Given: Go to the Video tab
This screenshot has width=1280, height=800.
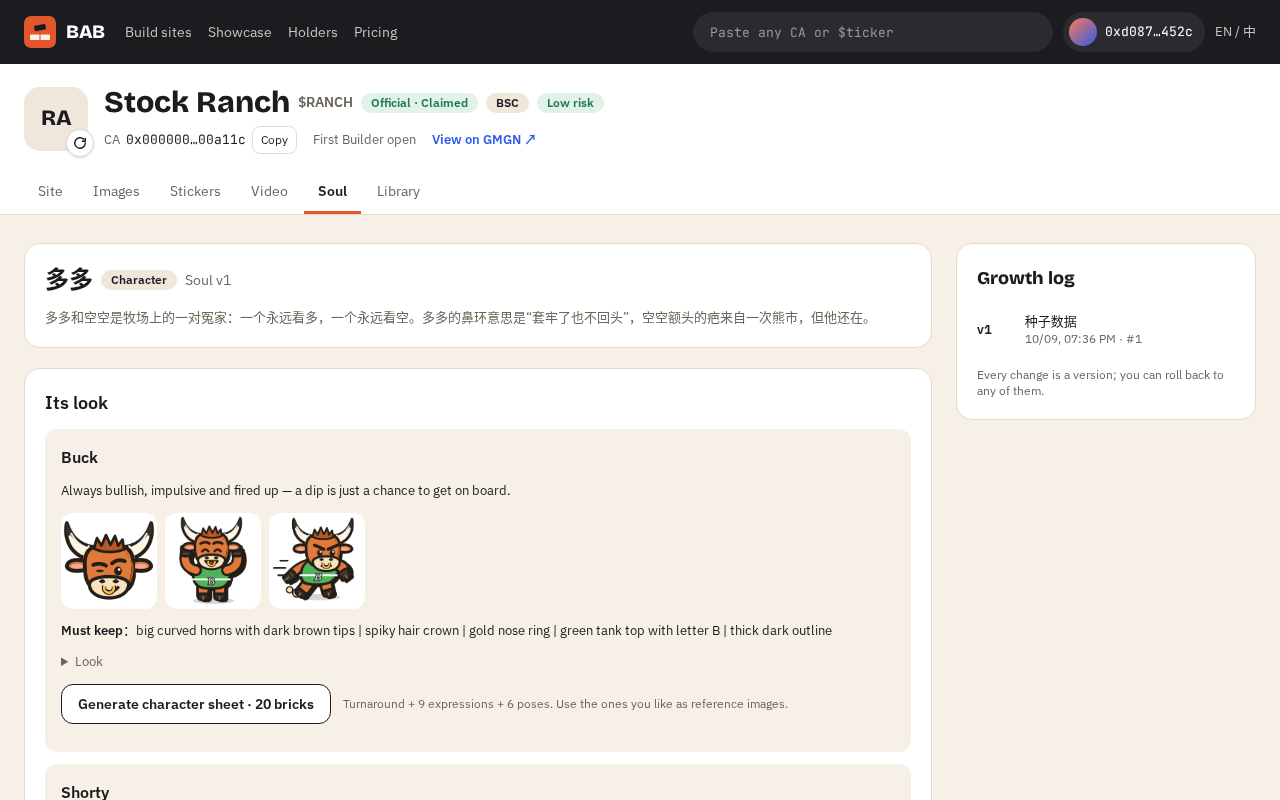Looking at the screenshot, I should click(269, 191).
